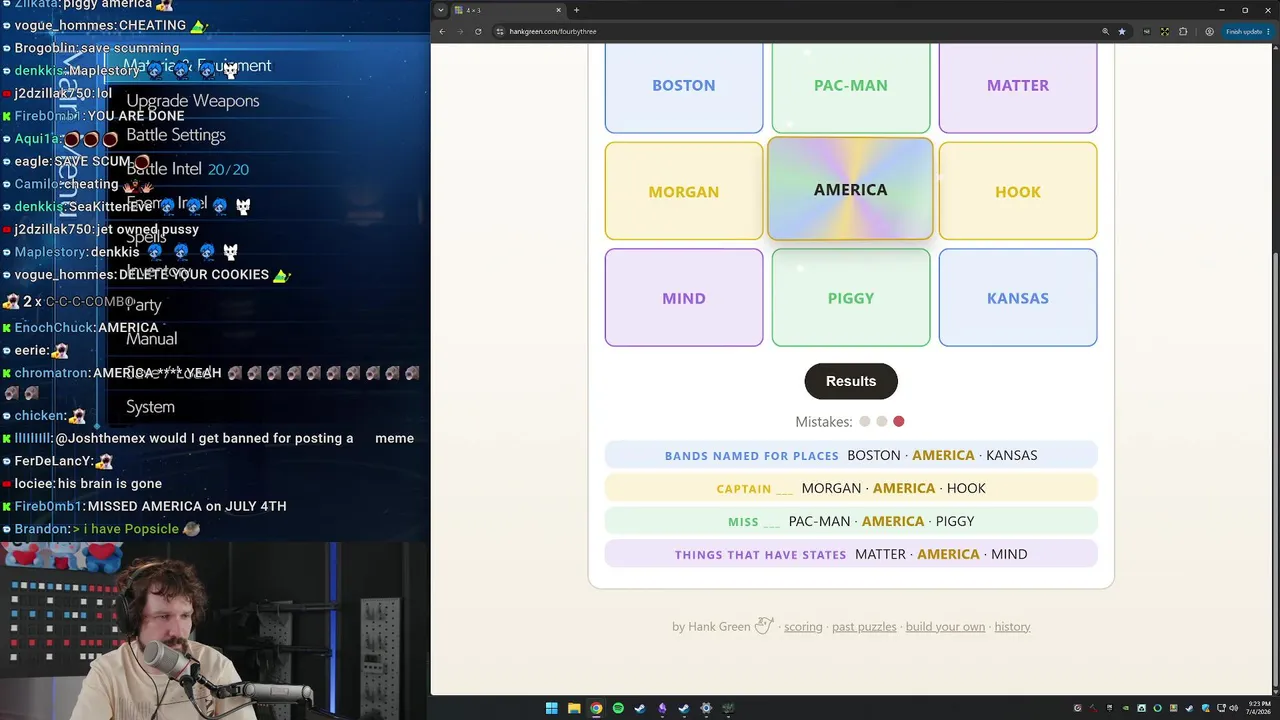Click the BANDS NAMED FOR PLACES result row

pyautogui.click(x=851, y=455)
